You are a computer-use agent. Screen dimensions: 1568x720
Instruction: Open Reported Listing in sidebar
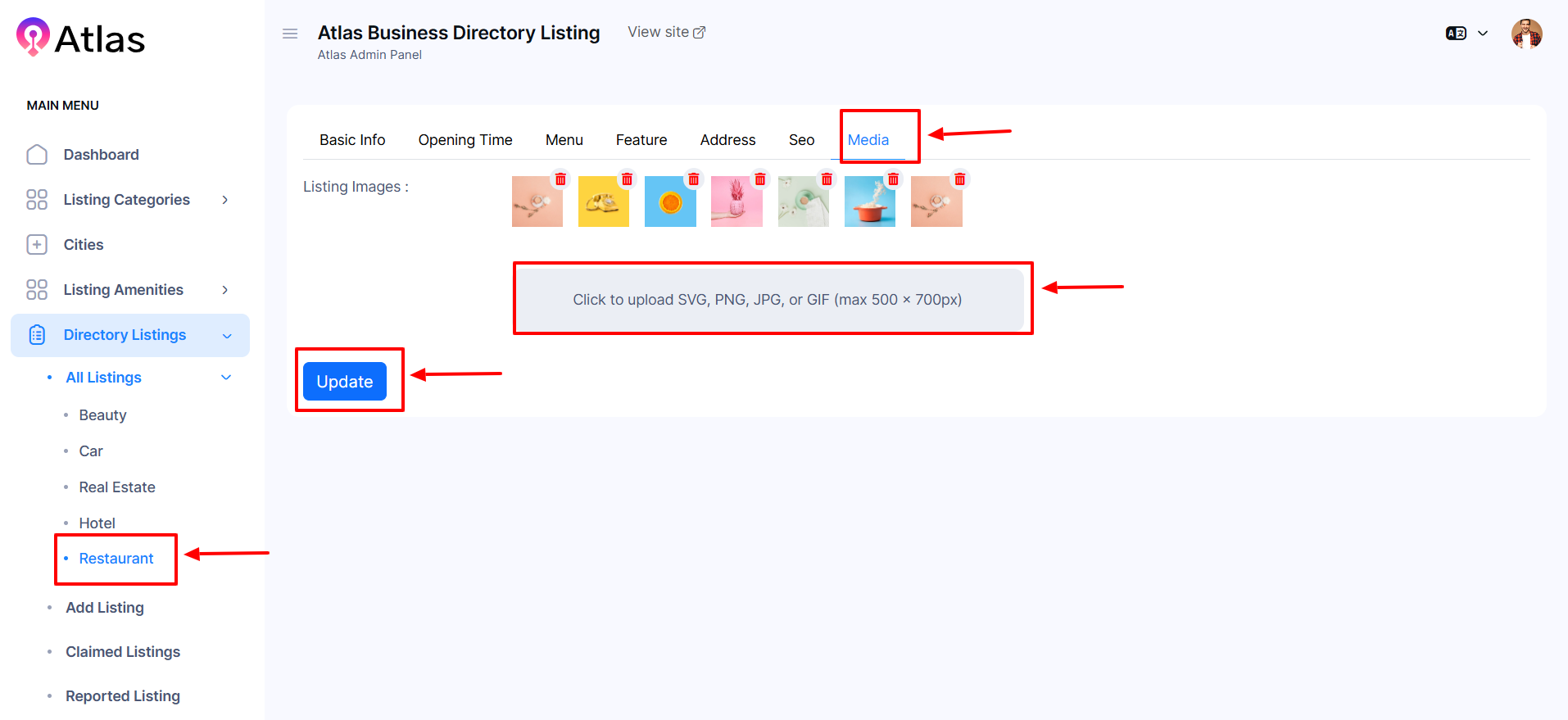click(x=123, y=696)
